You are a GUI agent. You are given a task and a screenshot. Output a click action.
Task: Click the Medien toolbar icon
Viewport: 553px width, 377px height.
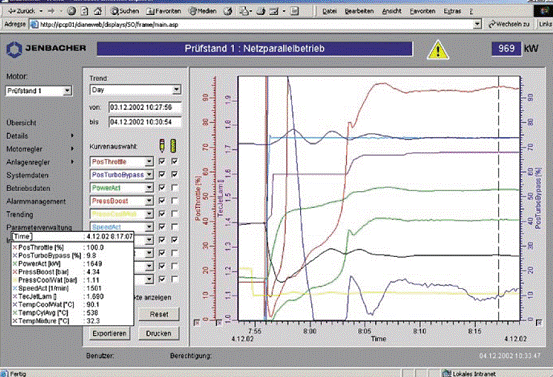tap(203, 11)
